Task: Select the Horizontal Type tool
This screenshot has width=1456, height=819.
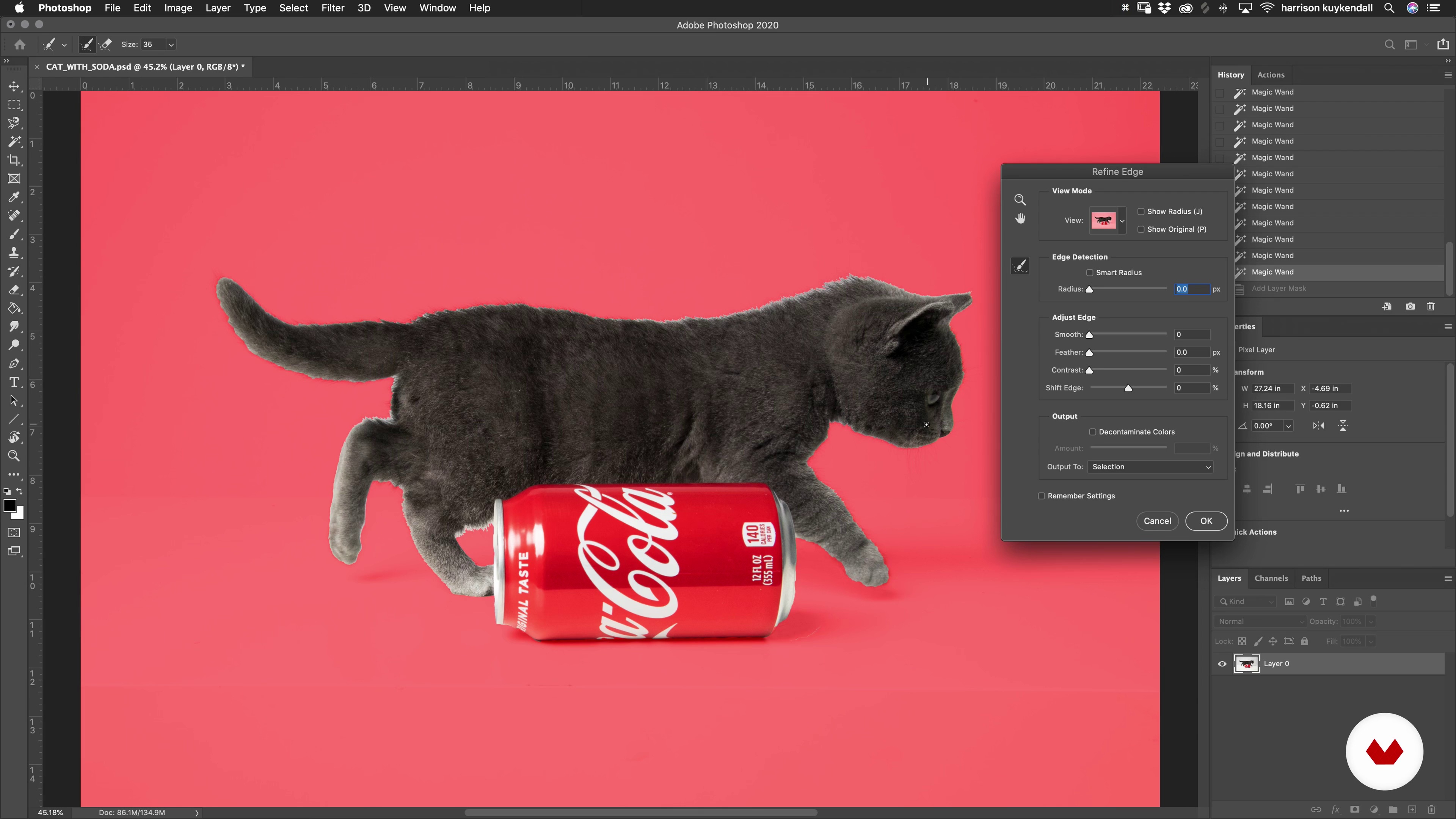Action: pyautogui.click(x=14, y=382)
